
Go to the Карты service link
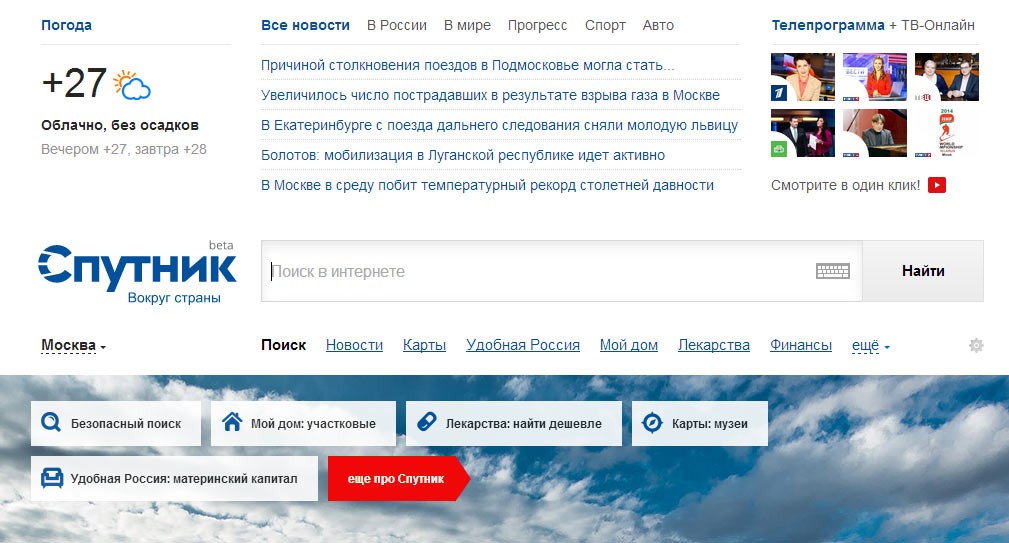click(424, 345)
